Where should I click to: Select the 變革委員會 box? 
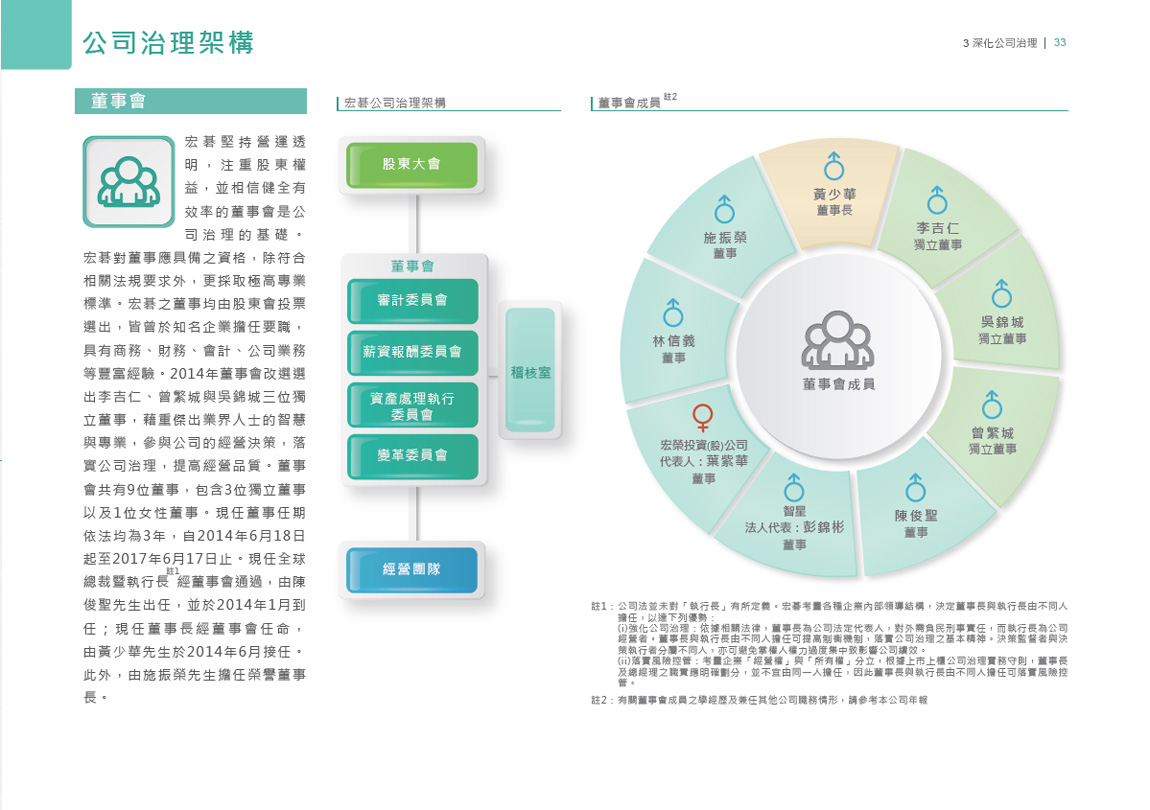[x=412, y=456]
